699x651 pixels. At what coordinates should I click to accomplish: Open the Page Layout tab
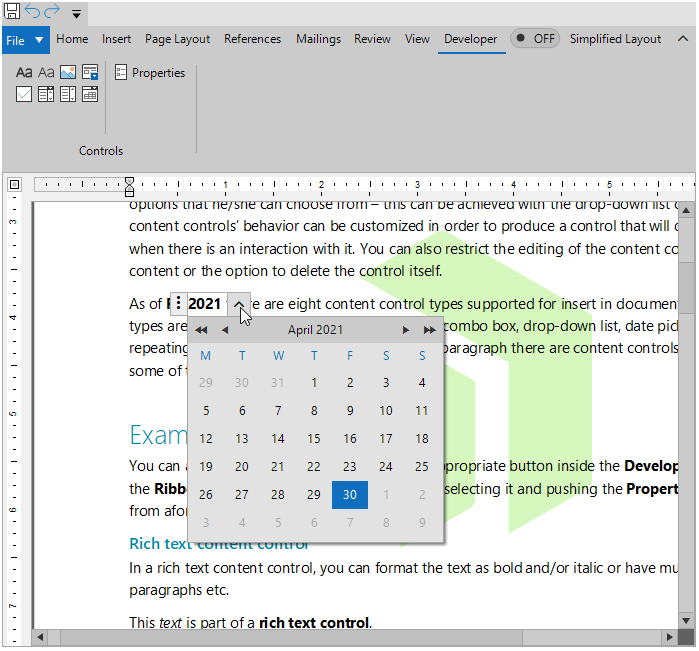click(177, 39)
